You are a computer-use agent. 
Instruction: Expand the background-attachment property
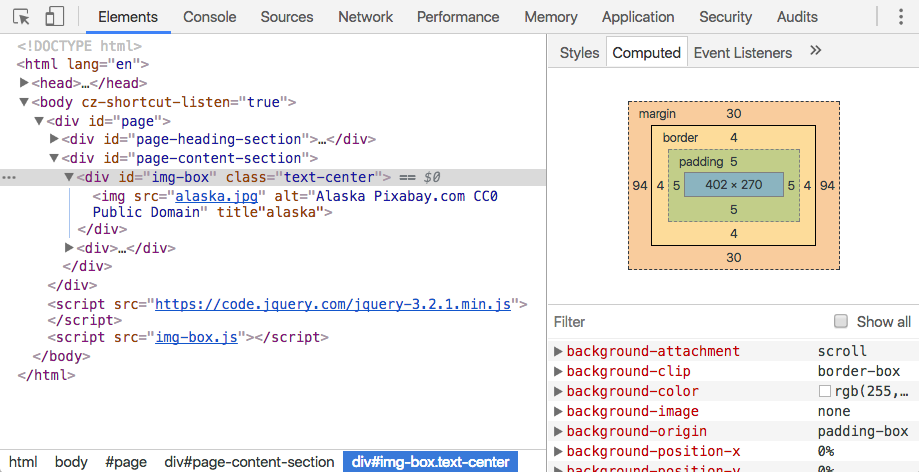559,351
